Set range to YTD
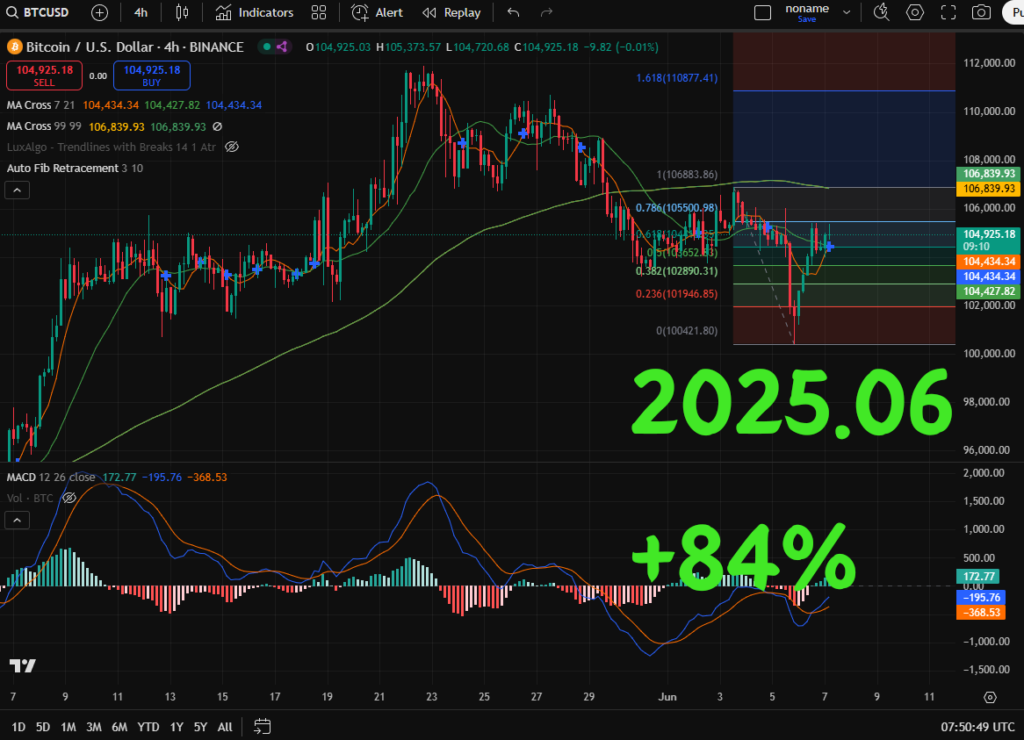1024x740 pixels. pyautogui.click(x=148, y=727)
